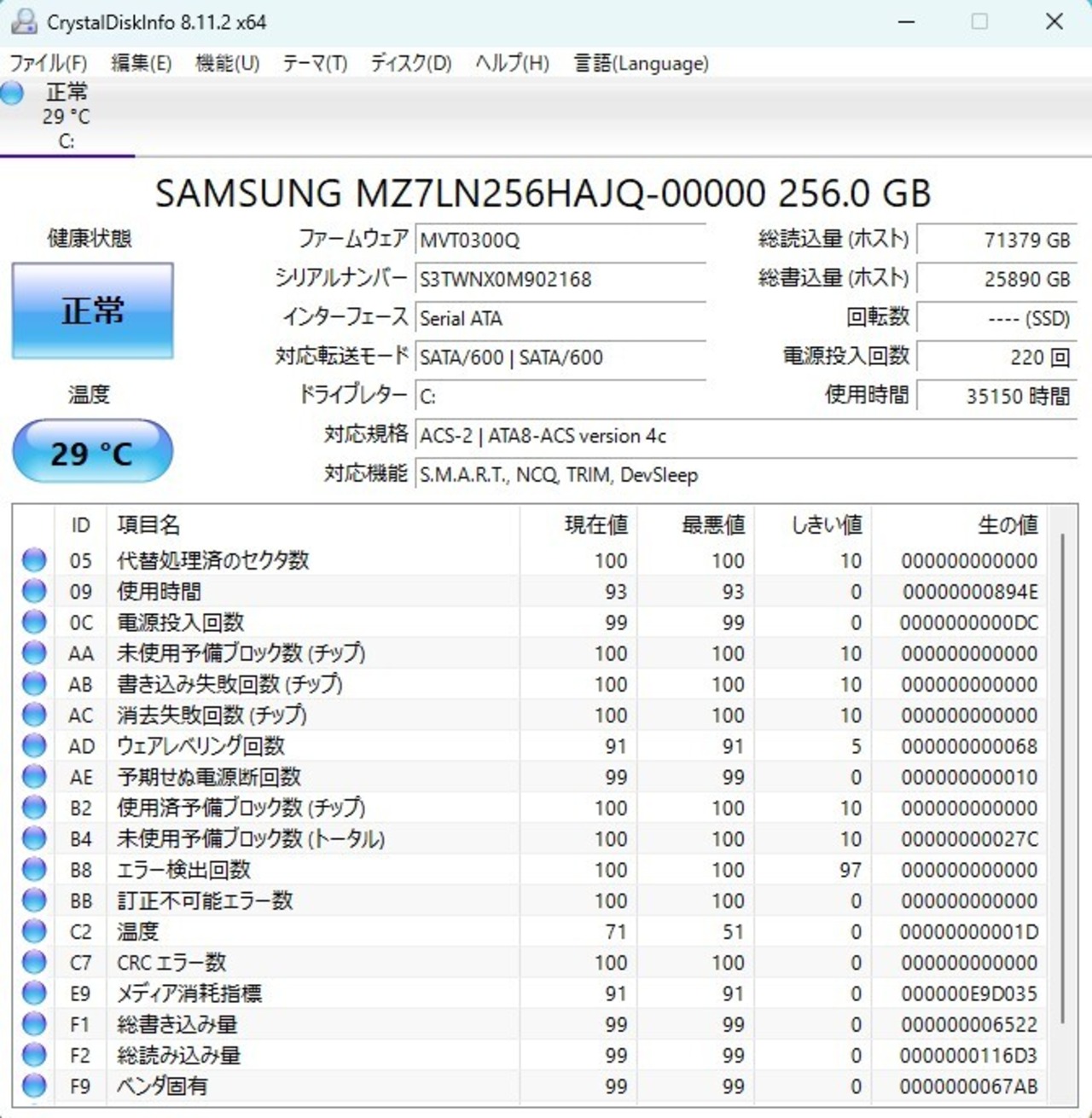Open the 言語(Language) menu
This screenshot has height=1118, width=1092.
point(641,63)
